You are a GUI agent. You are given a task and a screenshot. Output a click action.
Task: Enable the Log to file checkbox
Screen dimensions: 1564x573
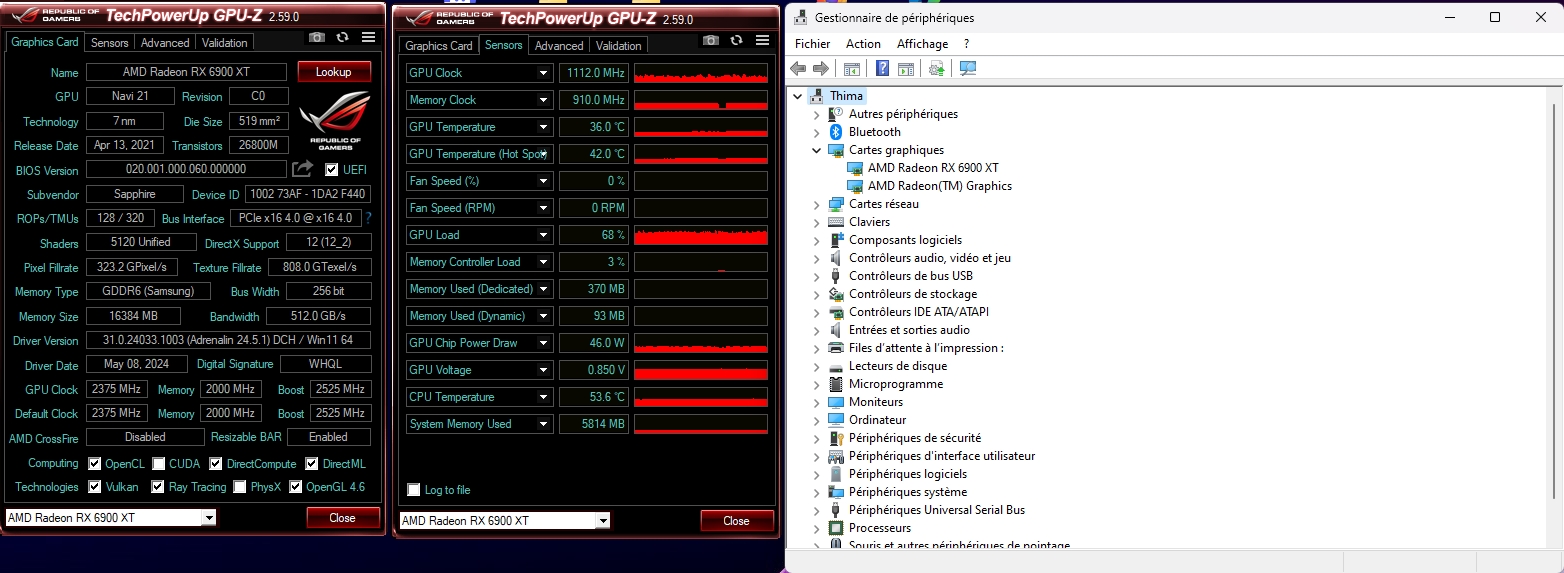tap(414, 490)
